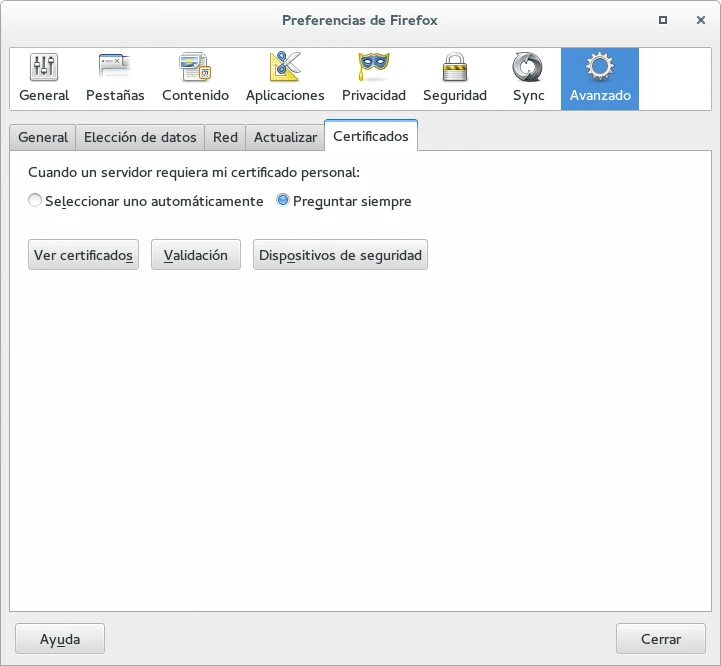This screenshot has width=721, height=666.
Task: Switch to the Seguridad padlock section
Action: [454, 78]
